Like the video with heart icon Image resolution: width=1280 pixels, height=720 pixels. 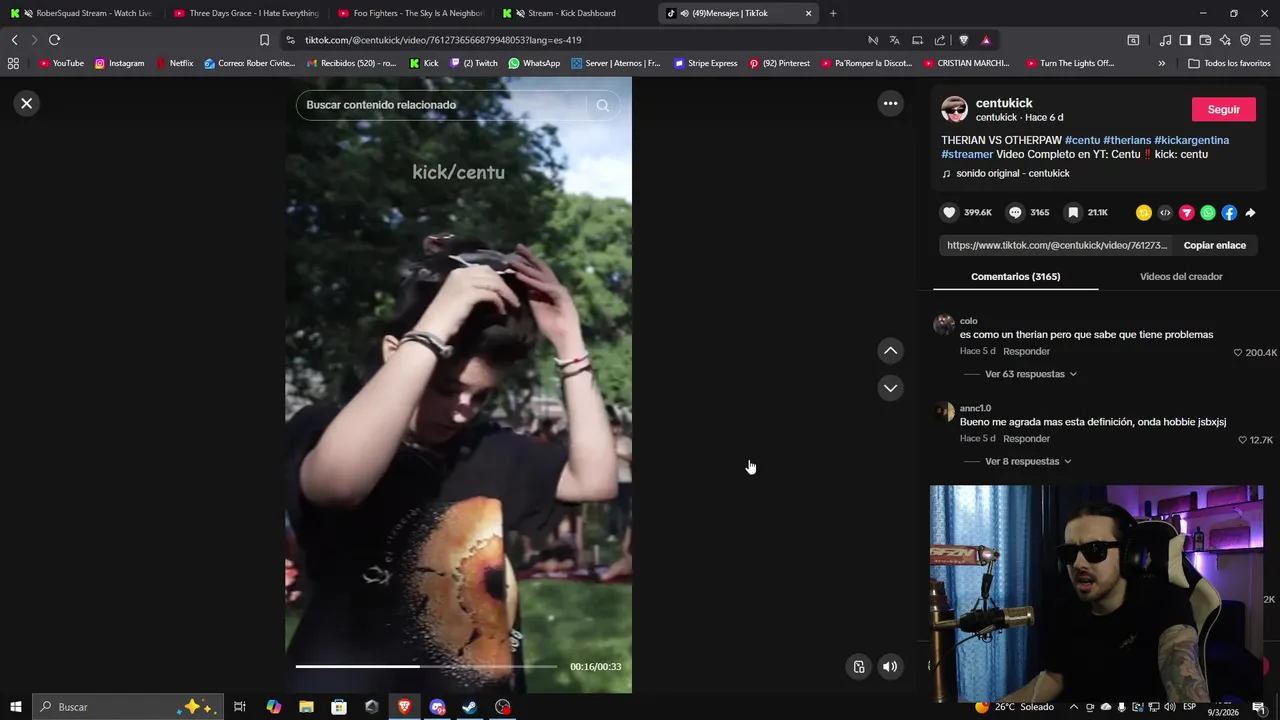(950, 212)
